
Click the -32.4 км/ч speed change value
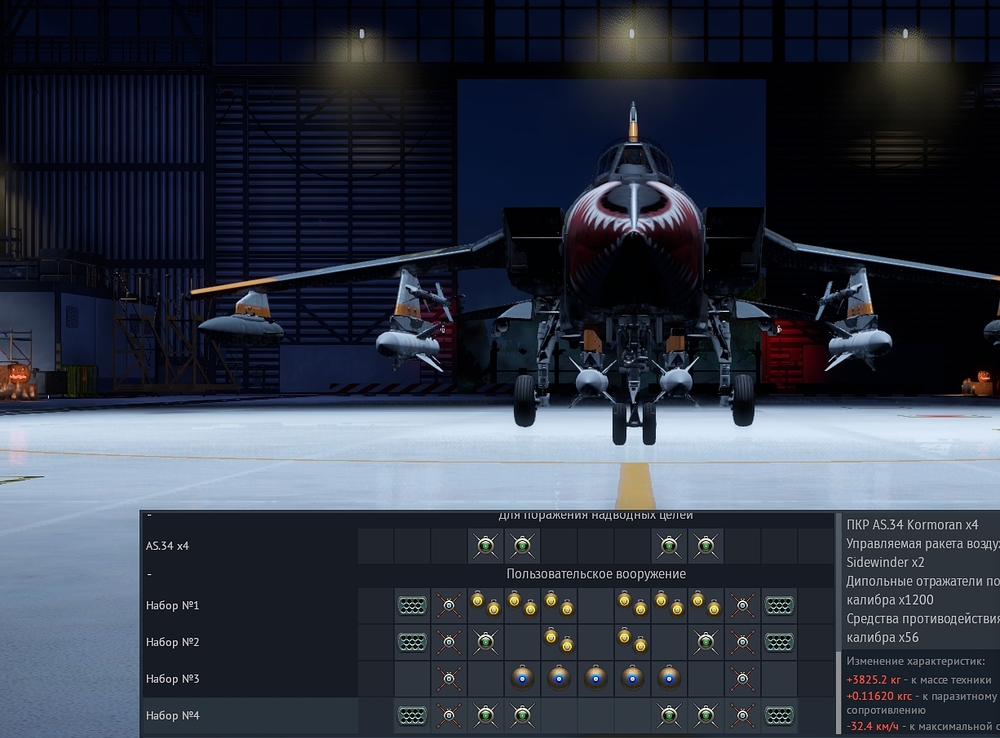click(872, 727)
